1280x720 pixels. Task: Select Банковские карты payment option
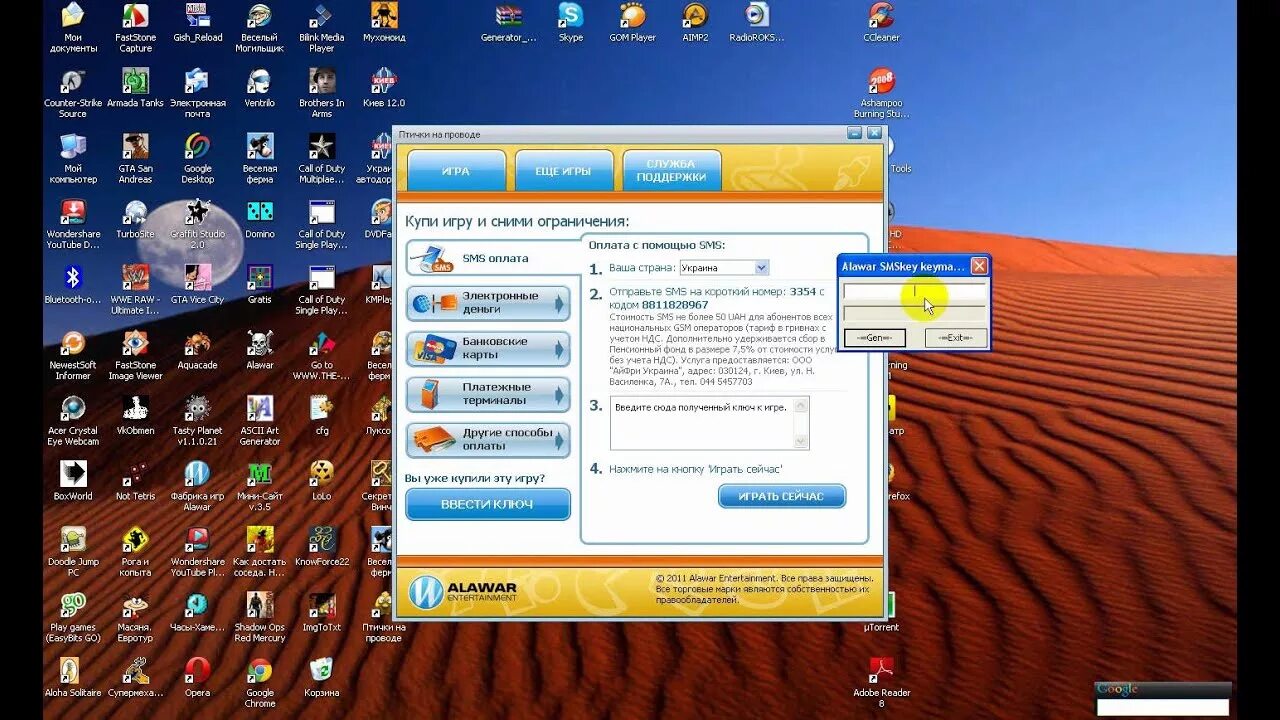(x=488, y=348)
